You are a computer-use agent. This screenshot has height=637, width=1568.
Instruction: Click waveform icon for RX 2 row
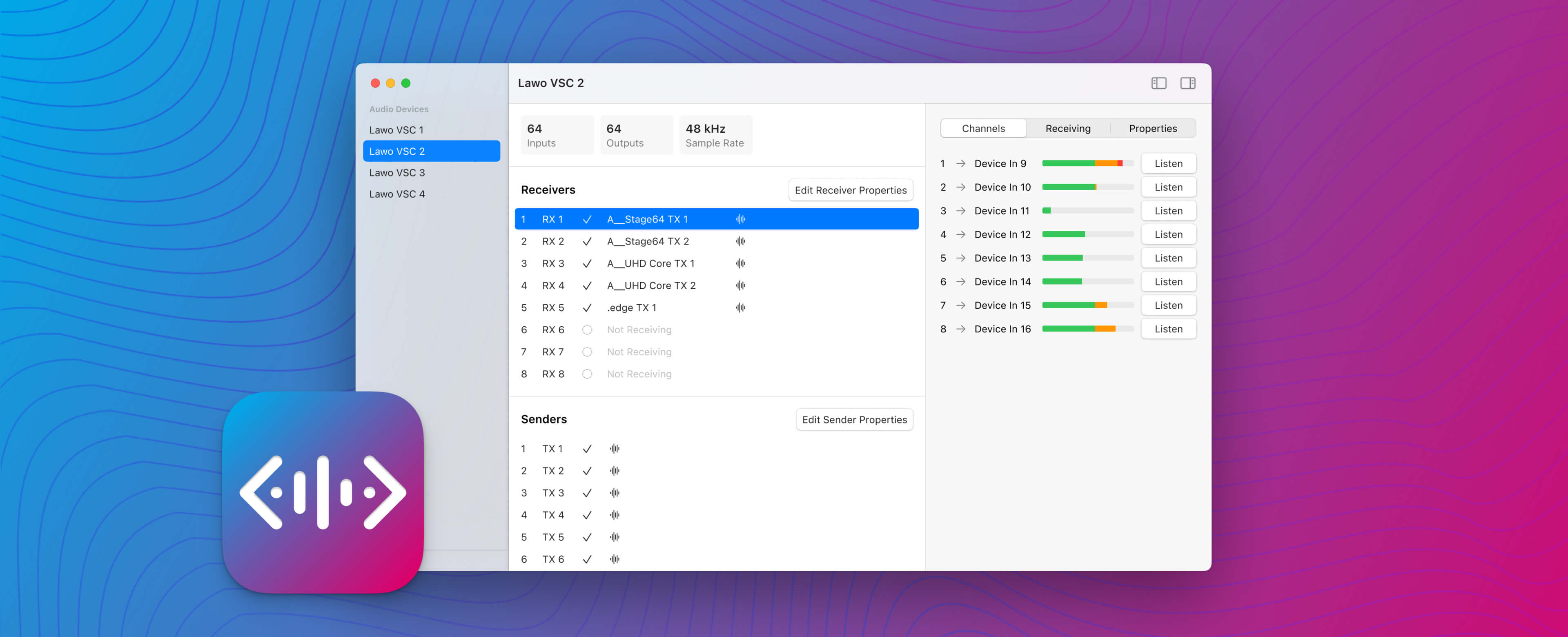pos(740,241)
